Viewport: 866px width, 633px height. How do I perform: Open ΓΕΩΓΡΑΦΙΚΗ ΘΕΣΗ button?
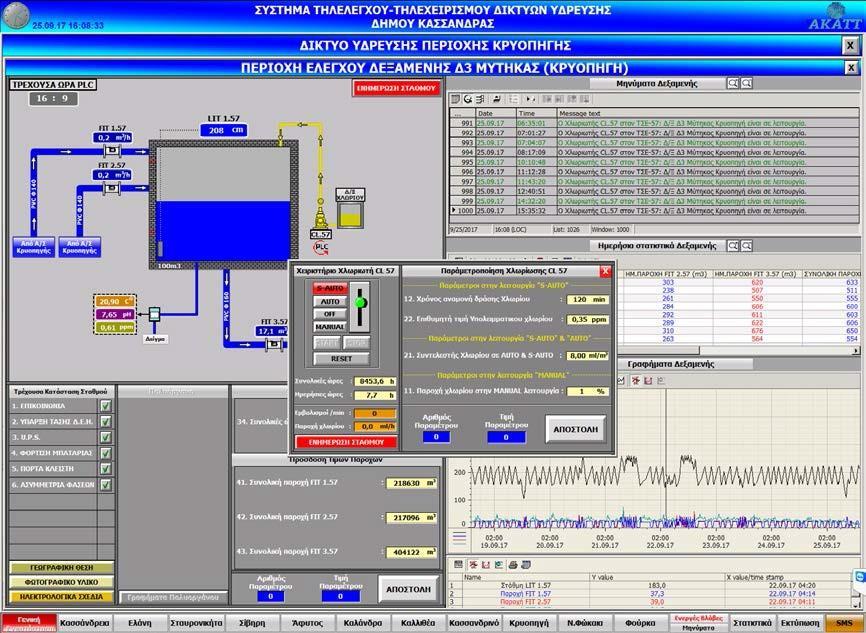coord(61,567)
